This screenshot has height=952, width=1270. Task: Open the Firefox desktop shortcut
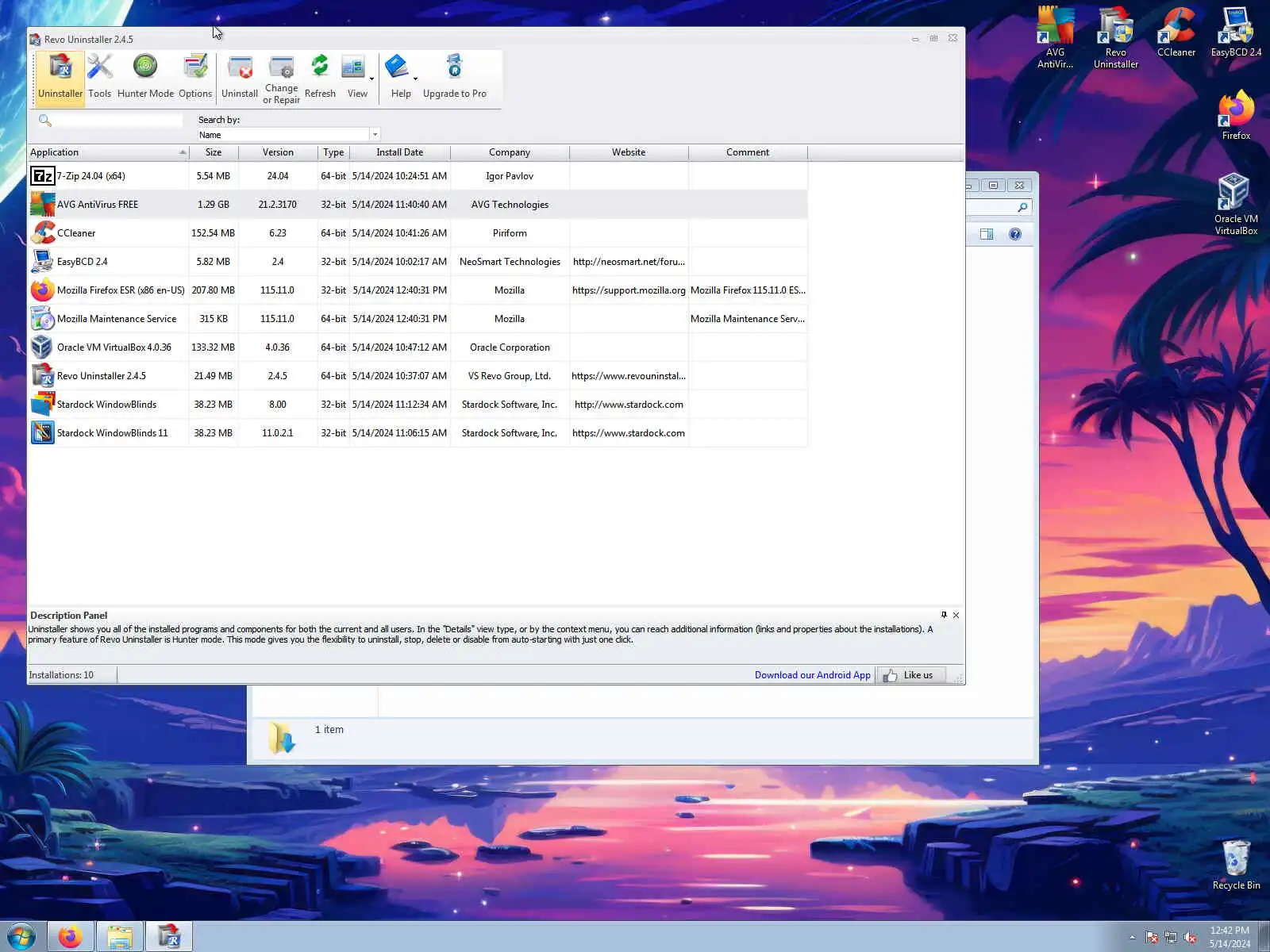1236,116
